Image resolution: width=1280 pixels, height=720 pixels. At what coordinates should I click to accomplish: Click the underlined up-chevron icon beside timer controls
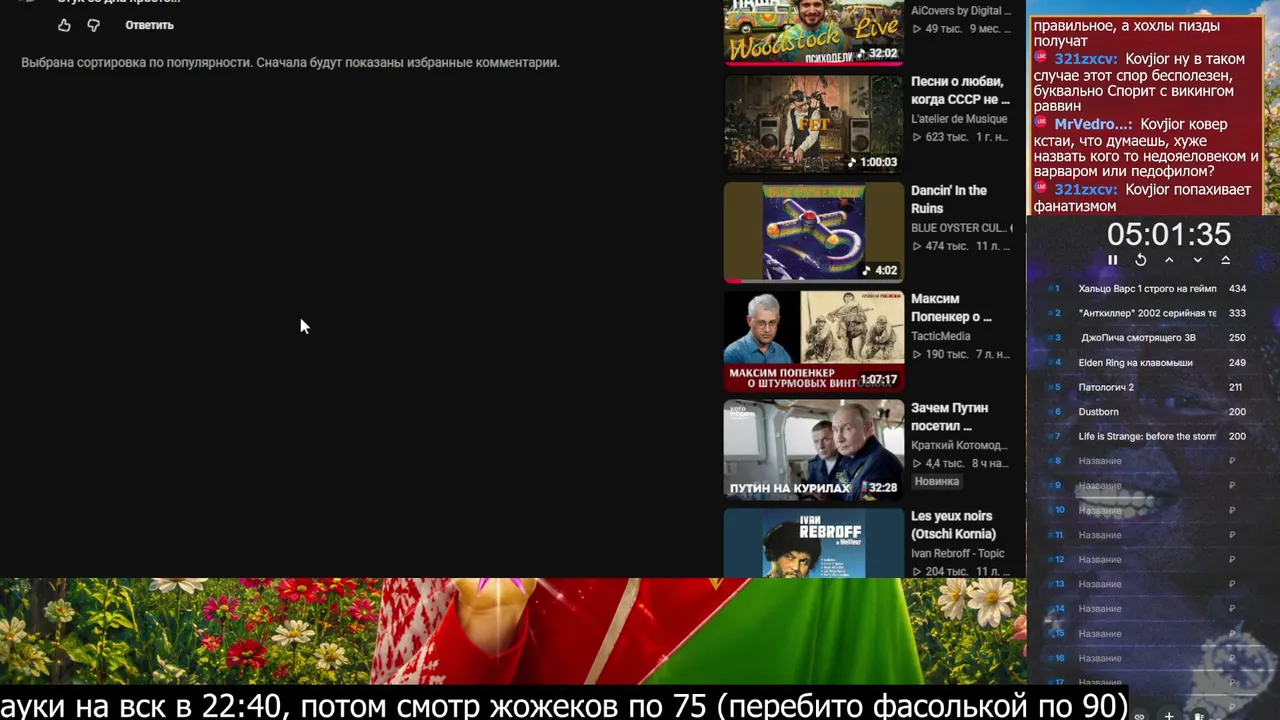(x=1225, y=260)
